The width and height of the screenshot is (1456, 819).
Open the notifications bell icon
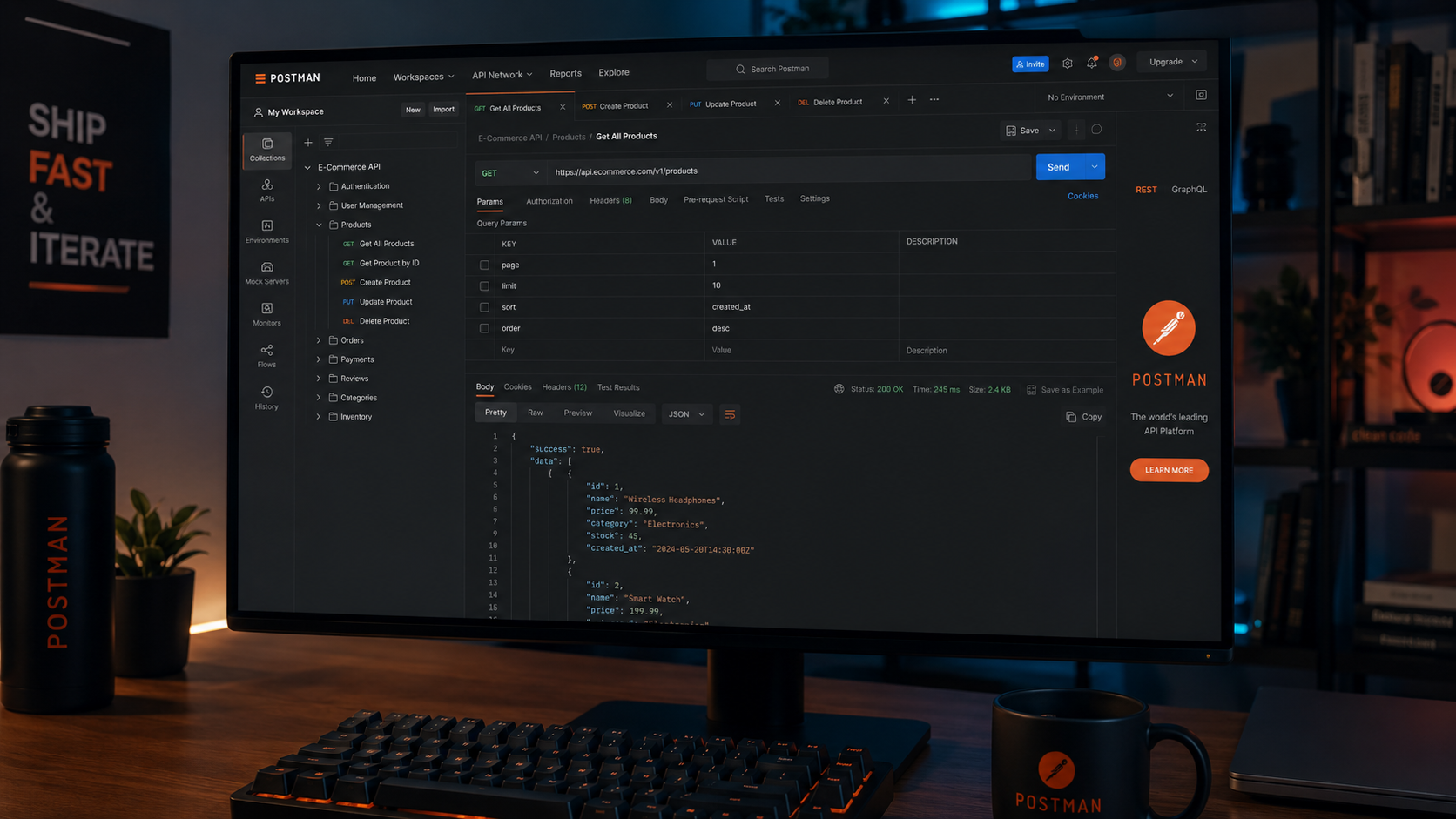pos(1092,63)
